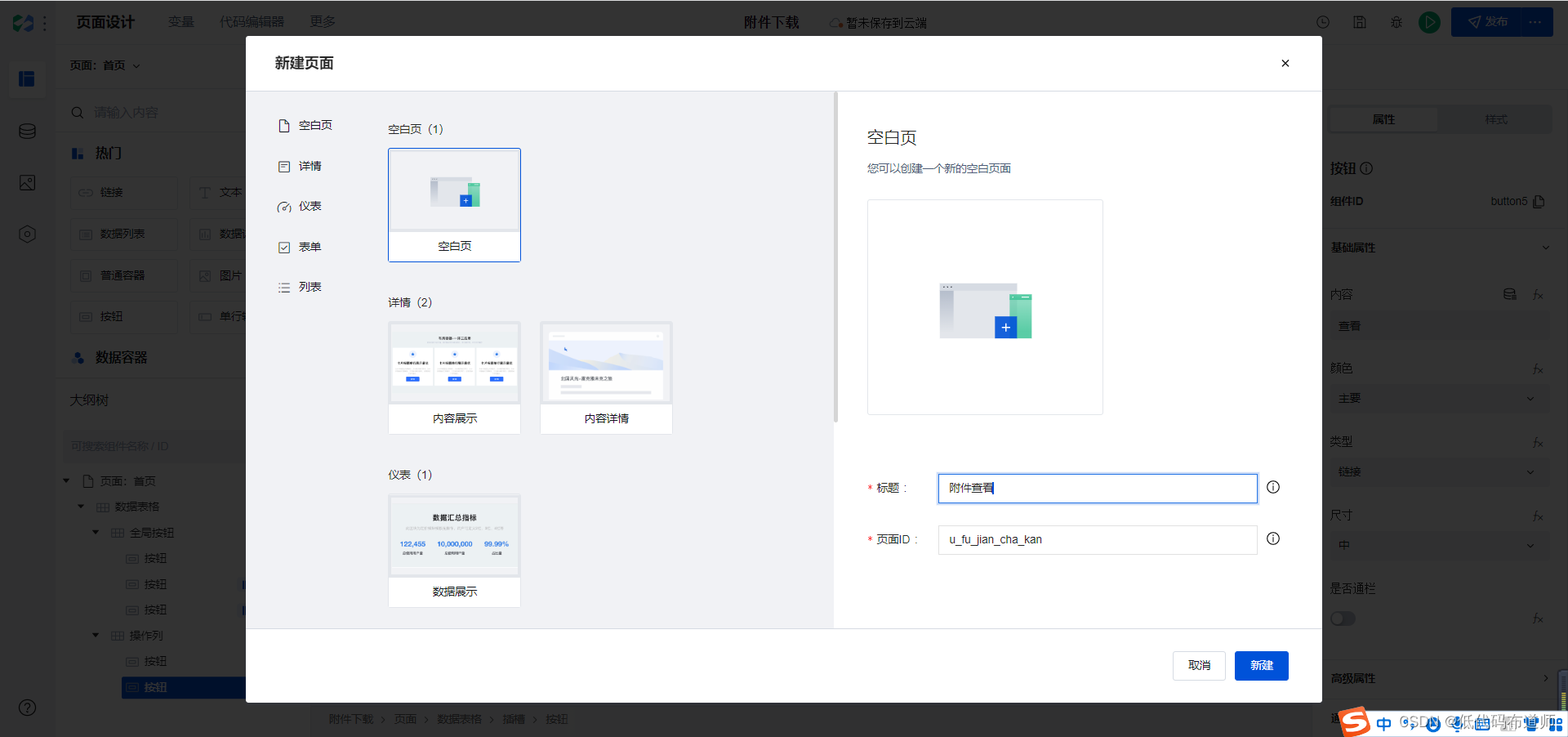
Task: Select the 普通容器 component
Action: (x=123, y=275)
